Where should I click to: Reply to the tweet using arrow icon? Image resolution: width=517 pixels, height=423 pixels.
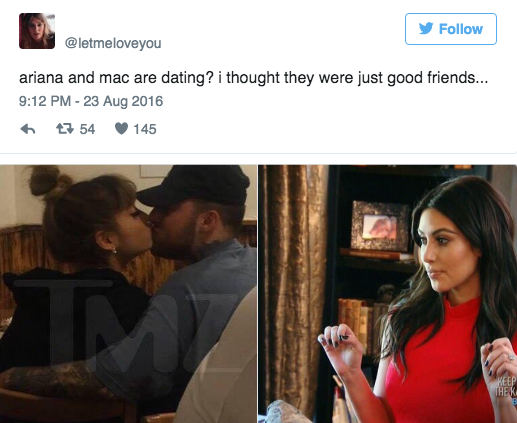click(x=28, y=129)
